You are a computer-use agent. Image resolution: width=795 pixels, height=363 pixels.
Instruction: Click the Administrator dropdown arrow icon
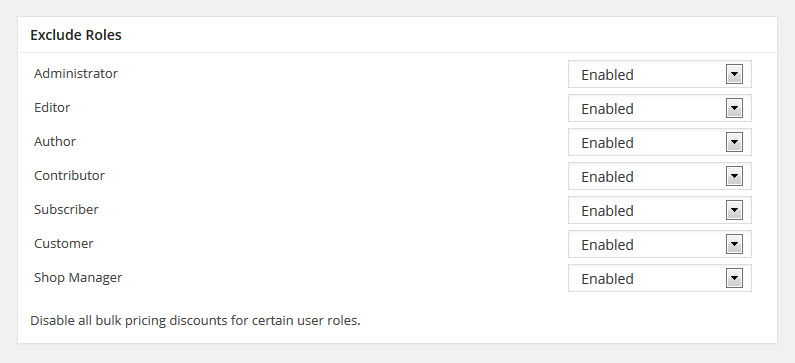[734, 75]
